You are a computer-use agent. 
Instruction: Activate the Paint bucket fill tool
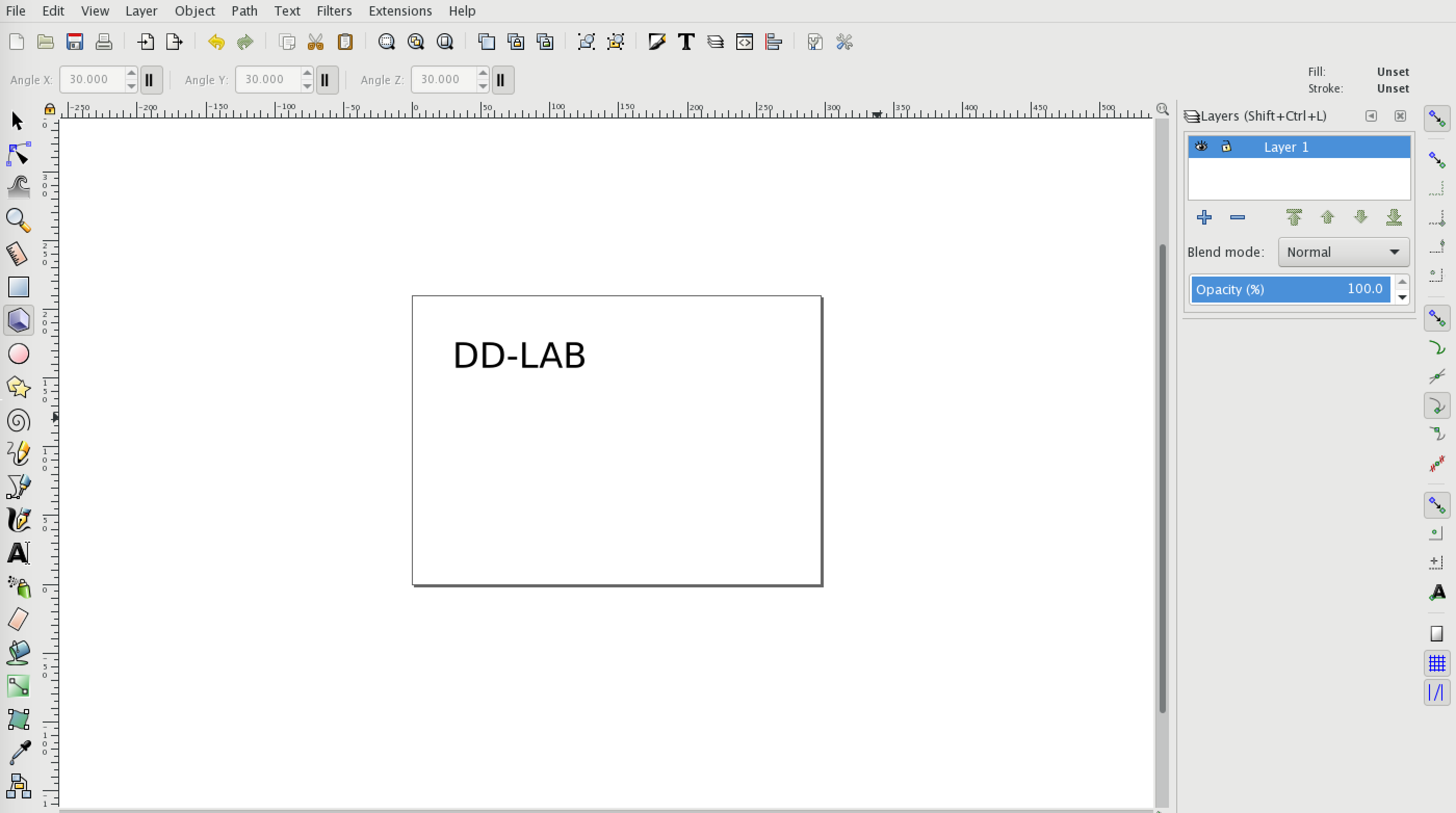(18, 653)
